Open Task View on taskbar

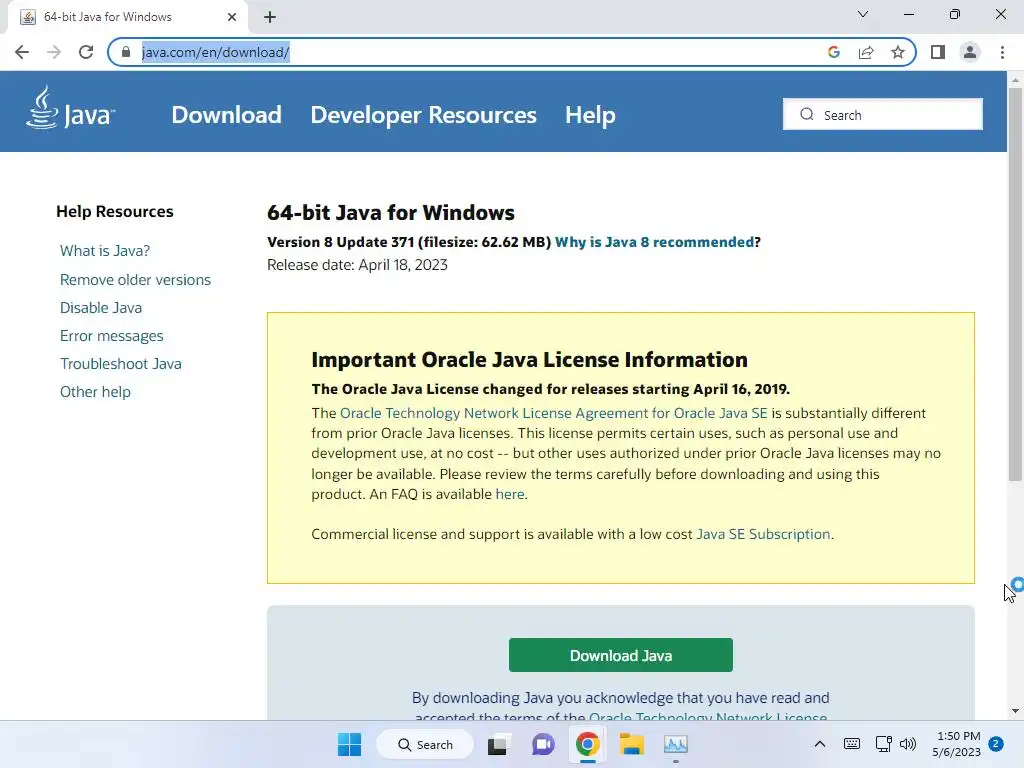[498, 744]
